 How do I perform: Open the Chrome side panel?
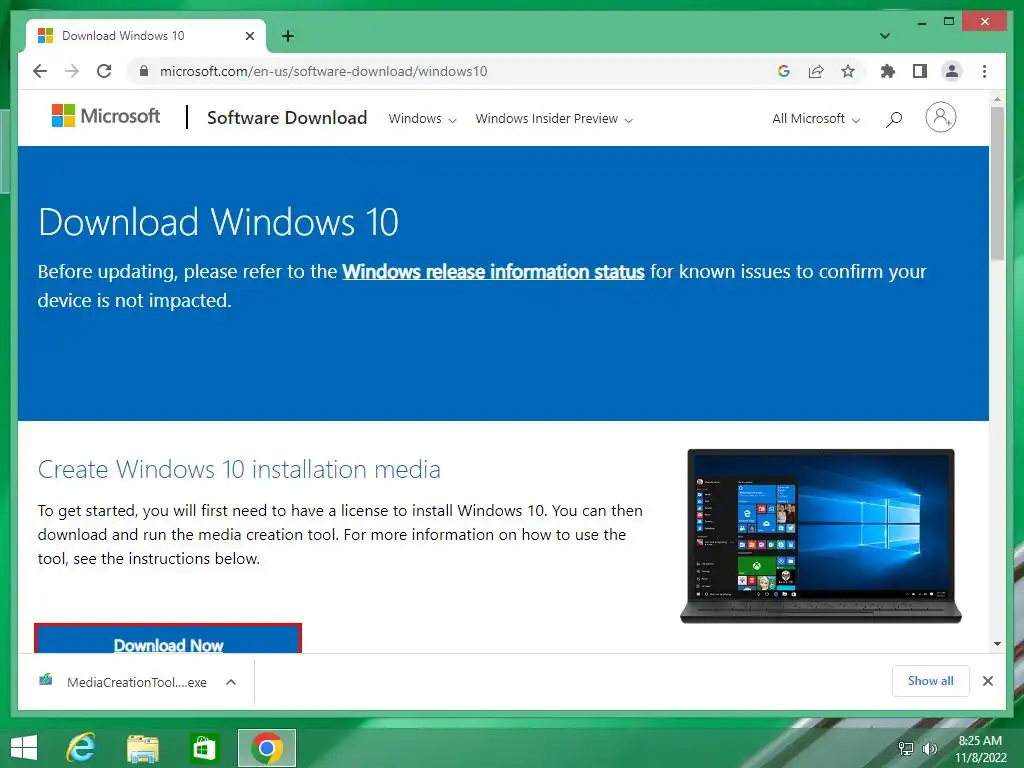pyautogui.click(x=920, y=71)
